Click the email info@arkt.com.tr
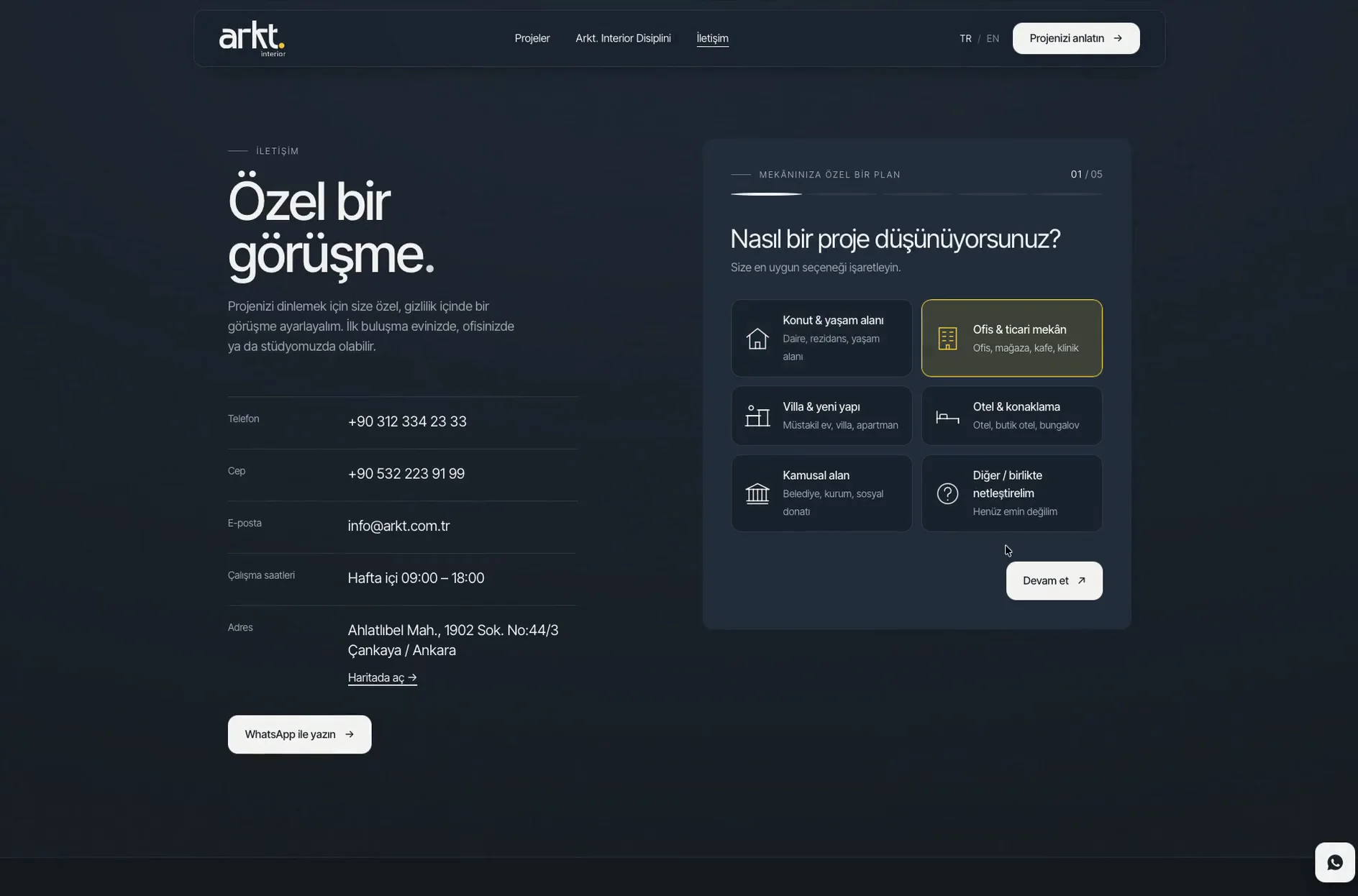This screenshot has height=896, width=1358. (398, 526)
